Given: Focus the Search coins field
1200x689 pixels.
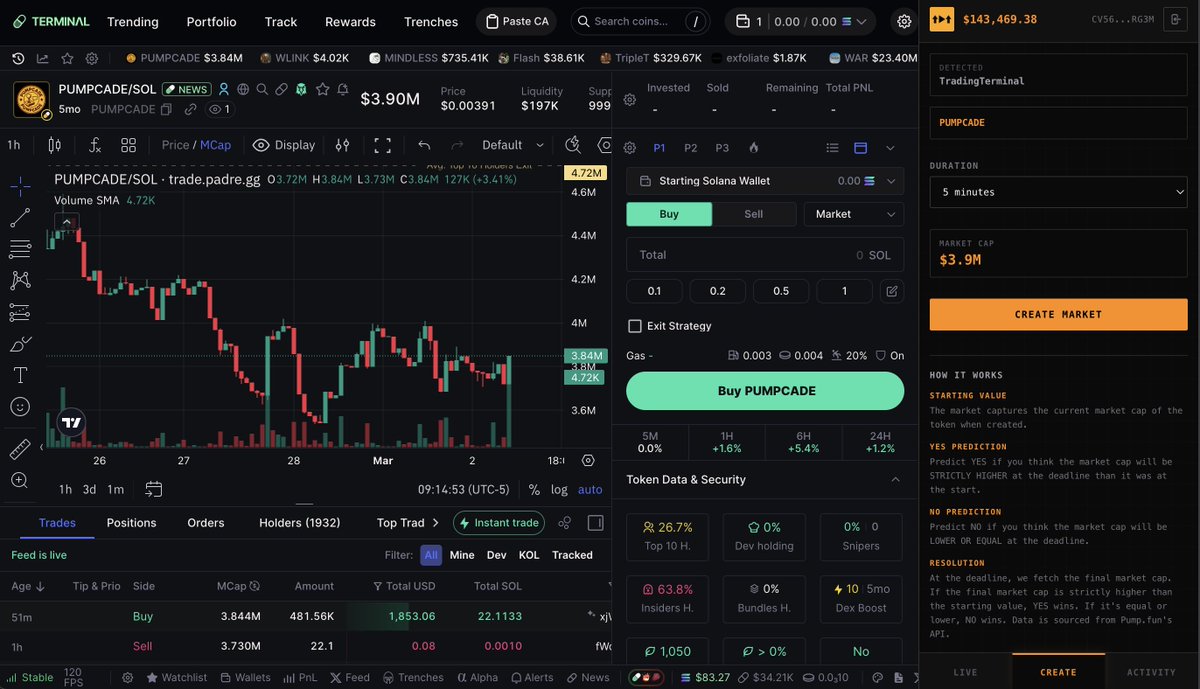Looking at the screenshot, I should pos(638,21).
